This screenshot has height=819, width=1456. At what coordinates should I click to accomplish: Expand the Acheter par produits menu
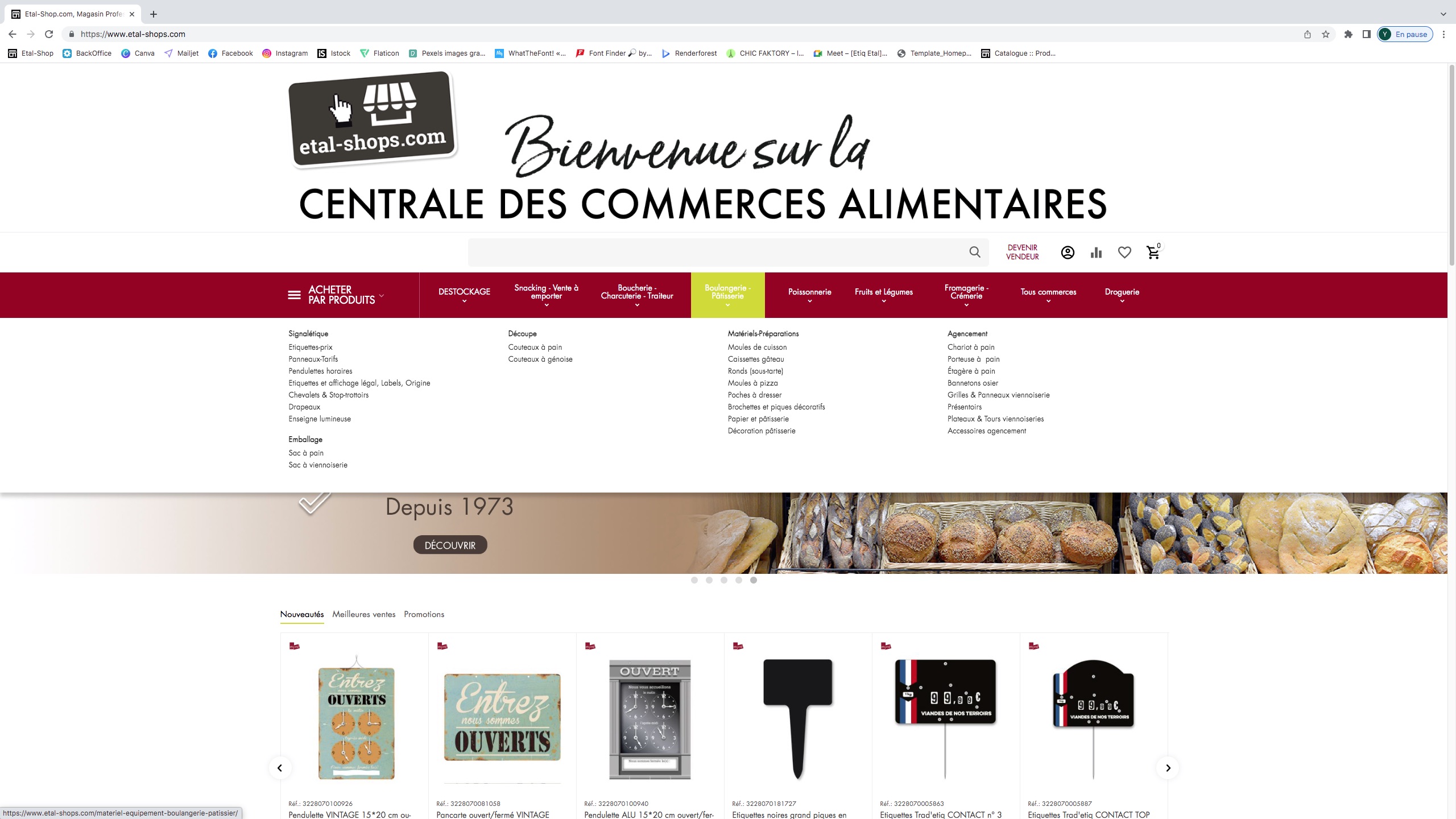(336, 295)
